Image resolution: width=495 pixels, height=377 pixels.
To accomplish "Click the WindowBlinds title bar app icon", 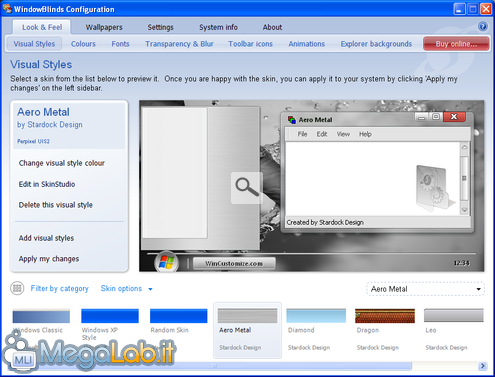I will [7, 8].
